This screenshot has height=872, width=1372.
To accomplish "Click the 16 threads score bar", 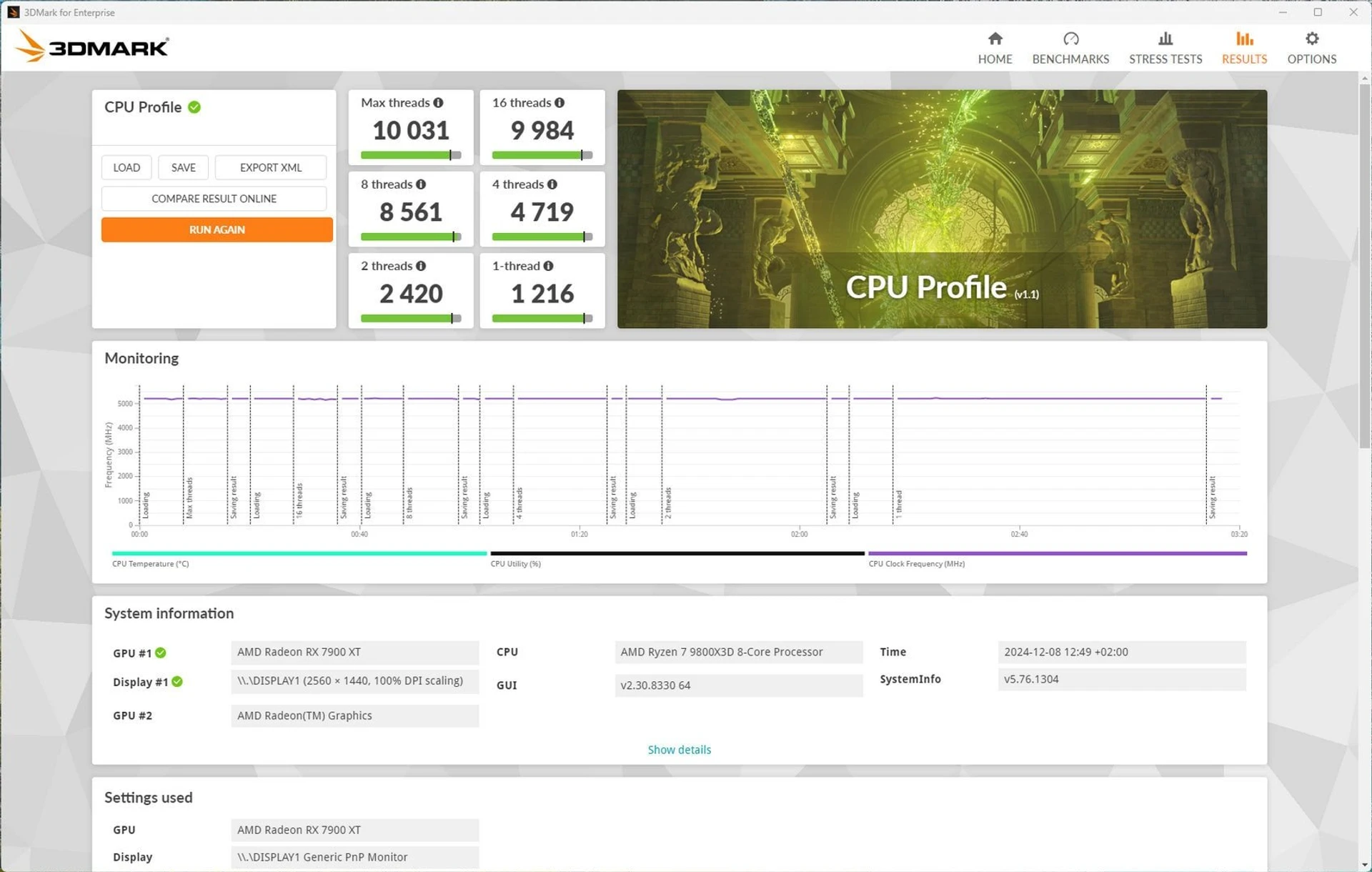I will point(542,155).
